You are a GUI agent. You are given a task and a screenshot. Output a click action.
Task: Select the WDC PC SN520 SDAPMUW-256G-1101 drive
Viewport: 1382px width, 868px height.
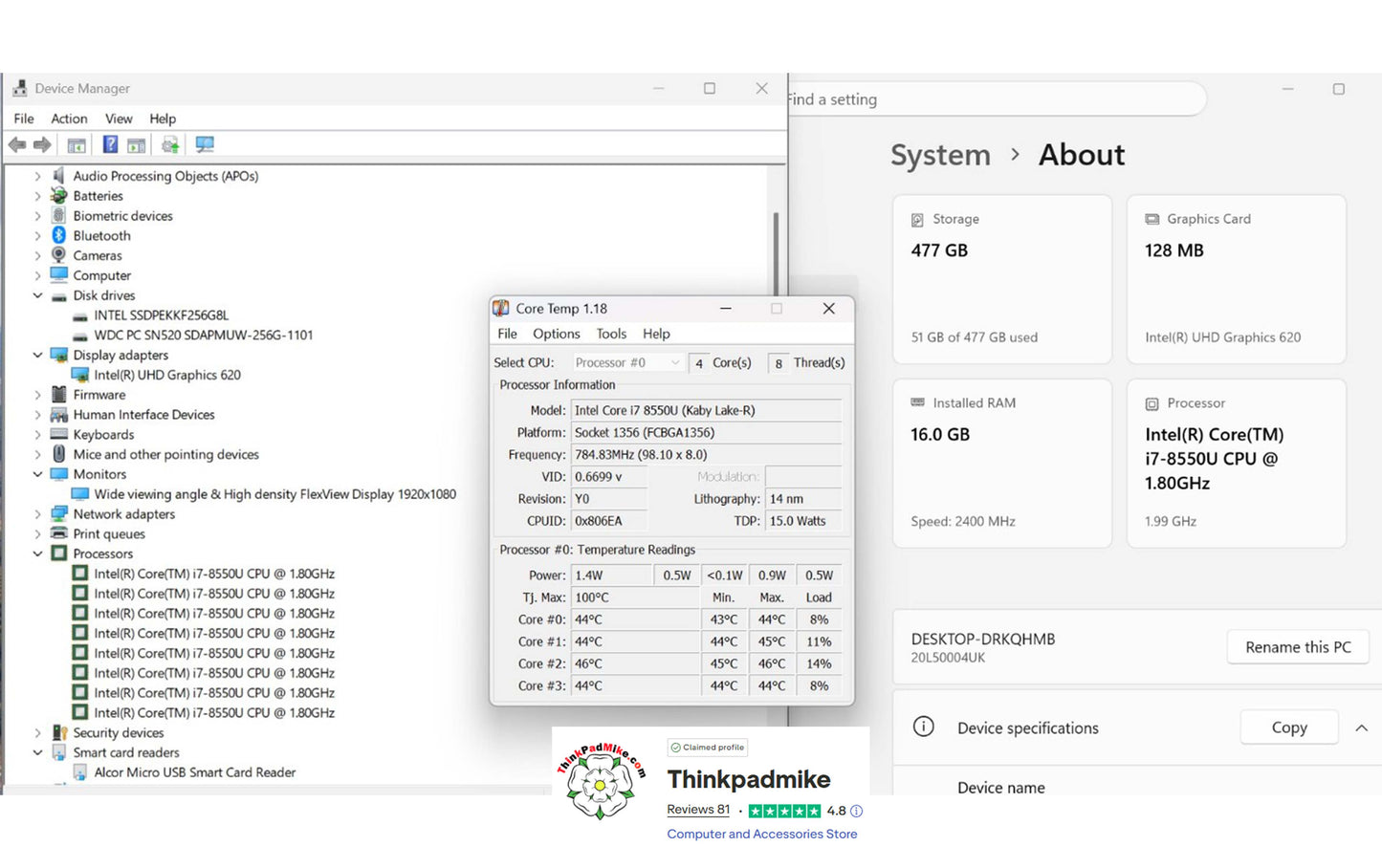[203, 336]
